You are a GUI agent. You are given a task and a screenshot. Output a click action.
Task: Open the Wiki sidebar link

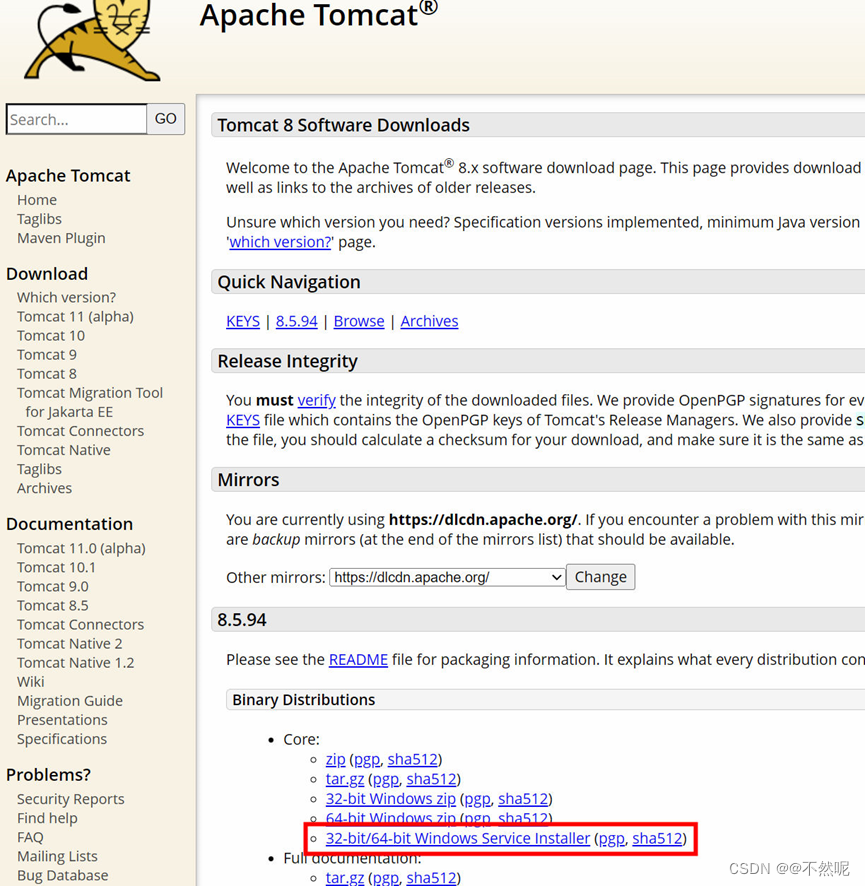click(x=31, y=682)
